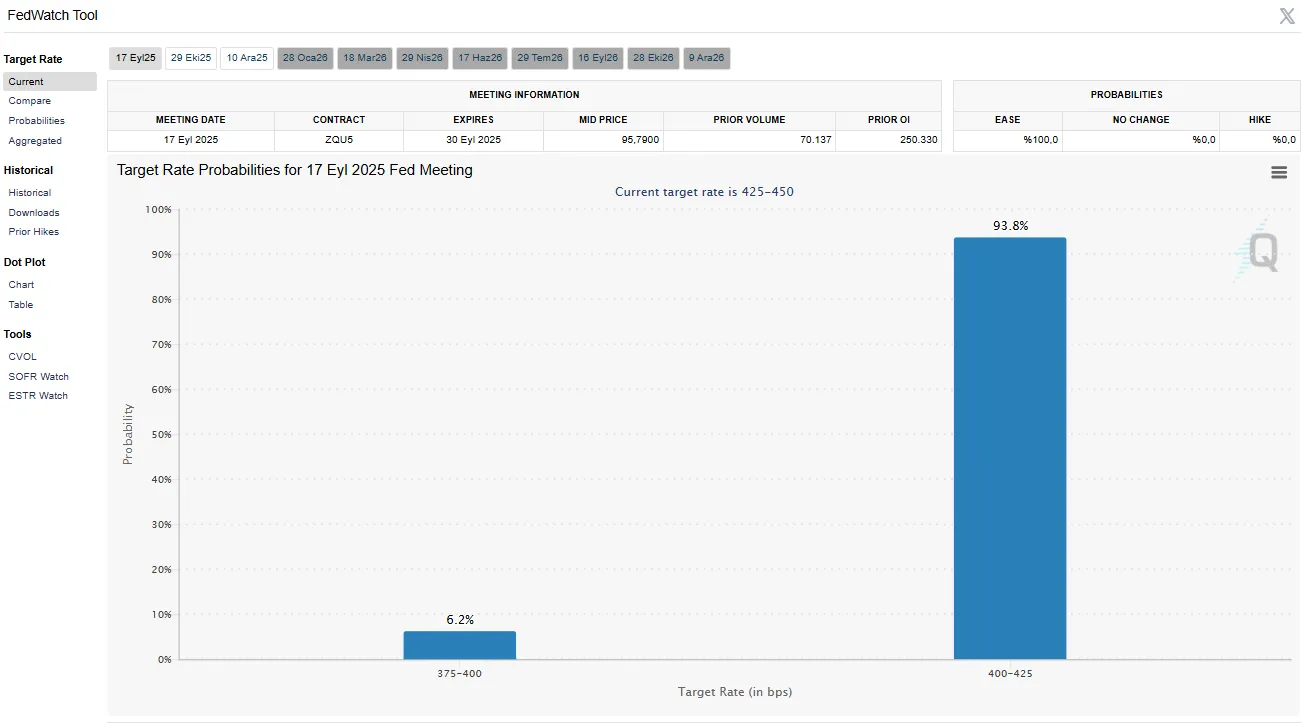Open Probabilities in the sidebar
The width and height of the screenshot is (1306, 723).
coord(37,121)
